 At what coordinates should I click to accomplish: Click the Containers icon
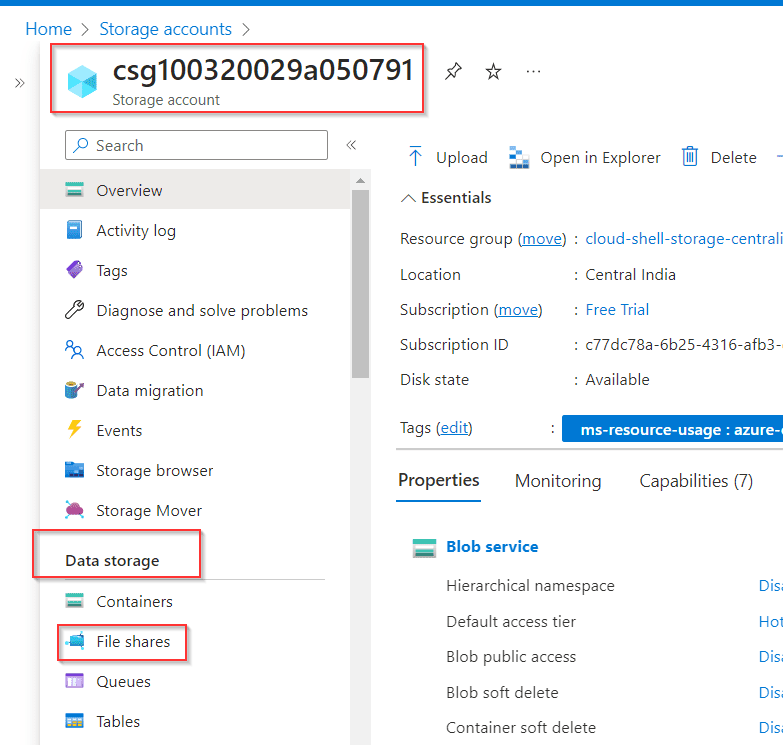click(x=74, y=601)
